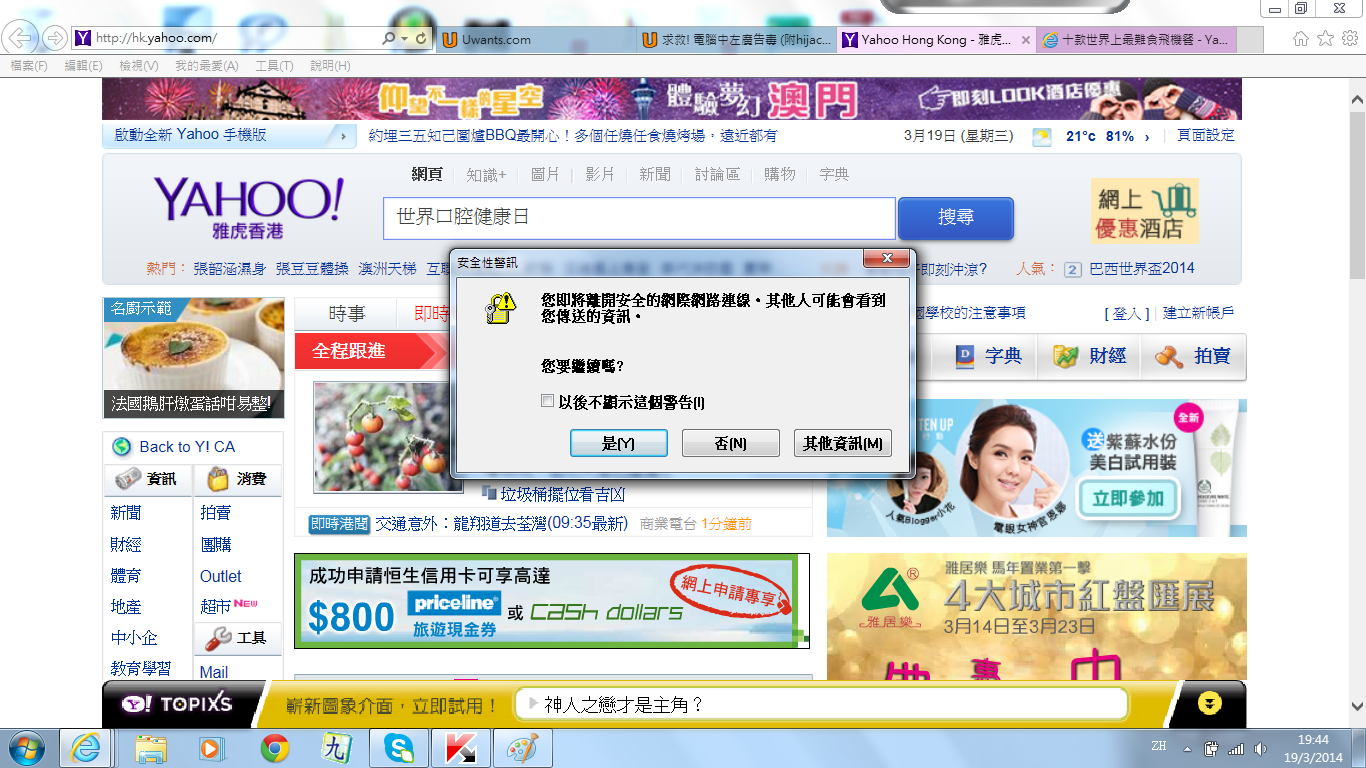
Task: Switch to the 求救! 電腦中左廣告毒 tab
Action: tap(737, 40)
